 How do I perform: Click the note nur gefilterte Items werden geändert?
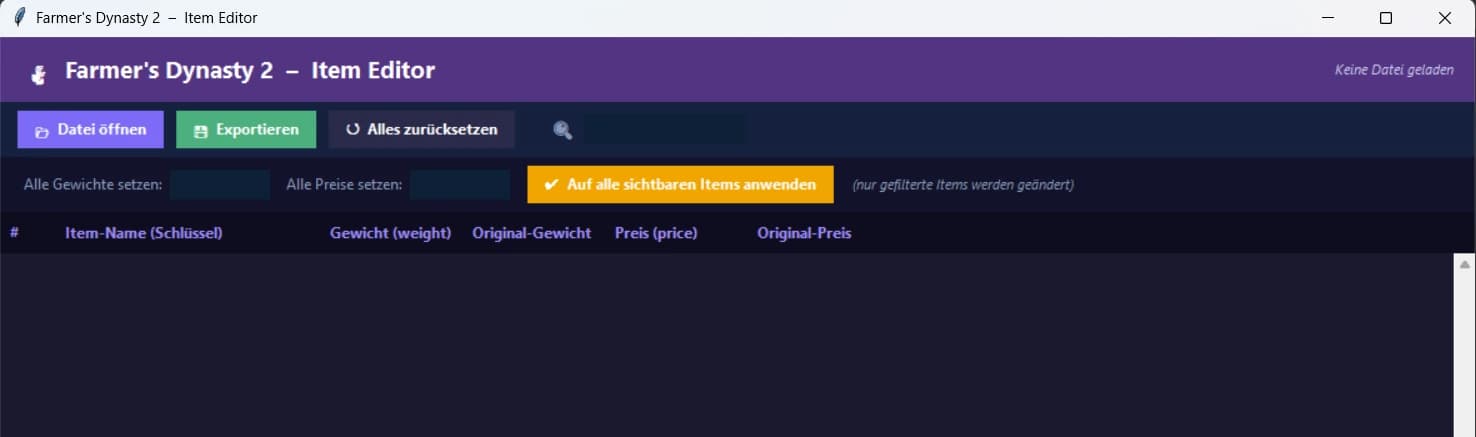963,185
